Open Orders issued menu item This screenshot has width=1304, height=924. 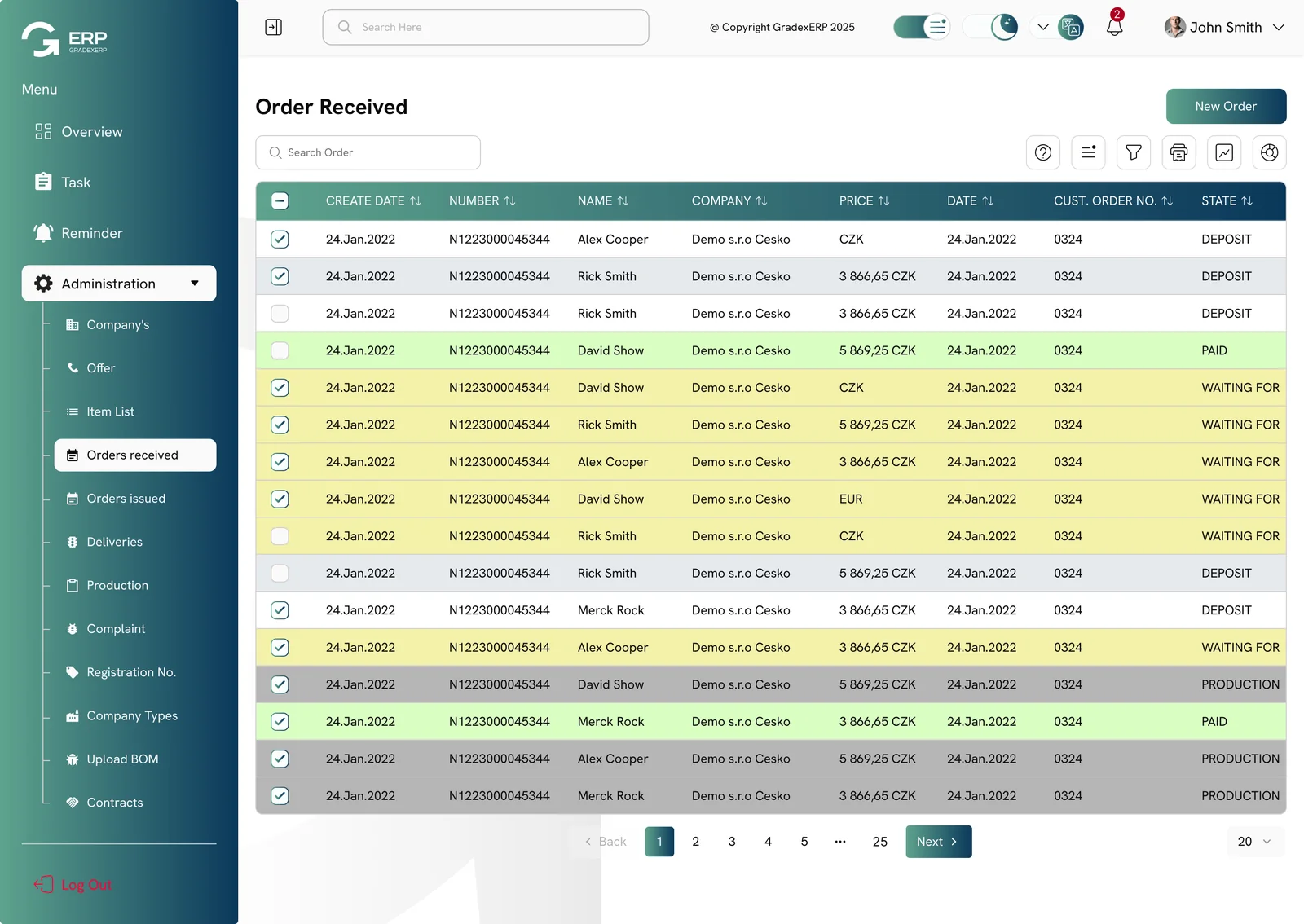(126, 498)
